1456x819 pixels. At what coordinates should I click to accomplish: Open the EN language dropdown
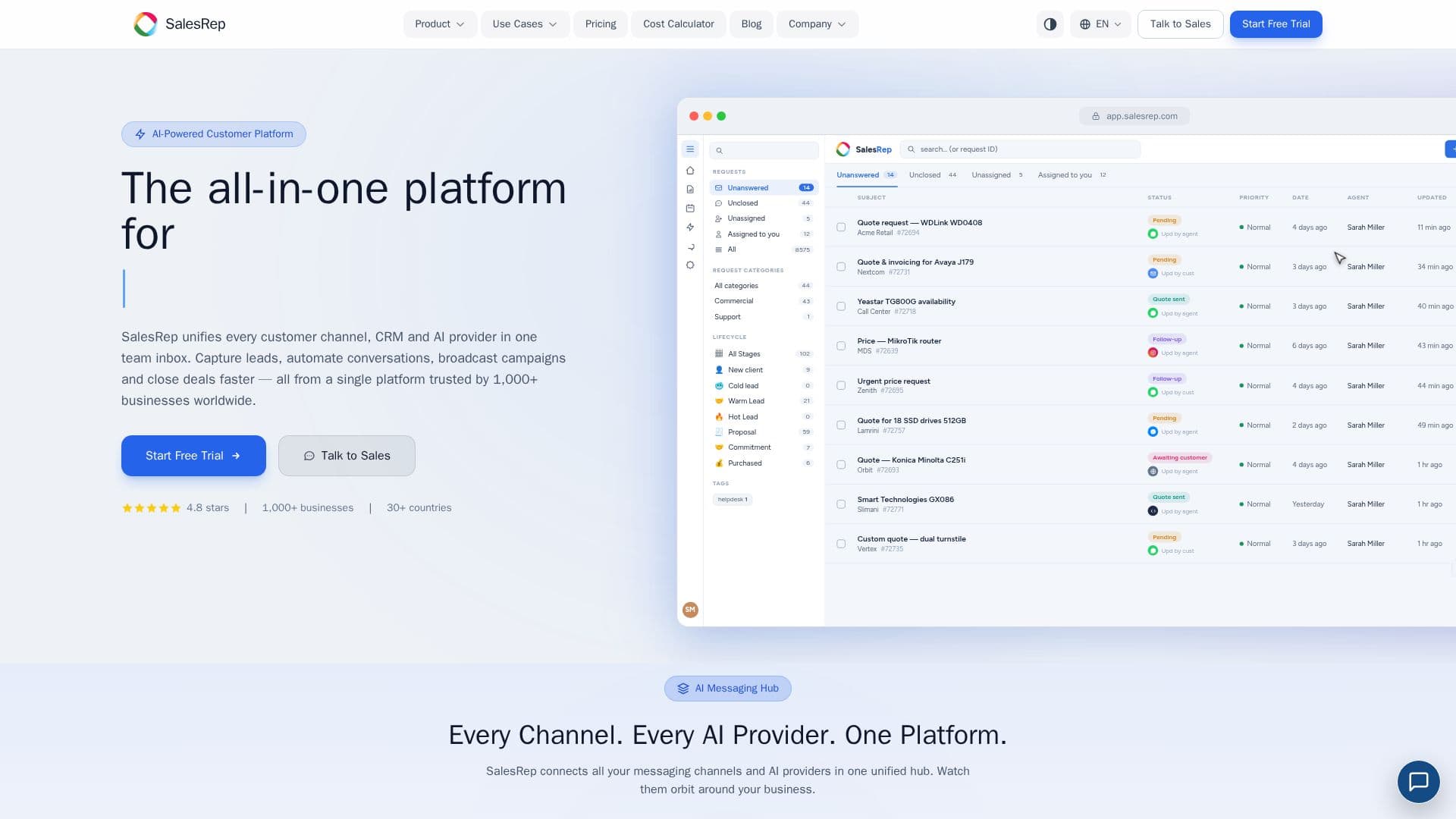point(1100,24)
